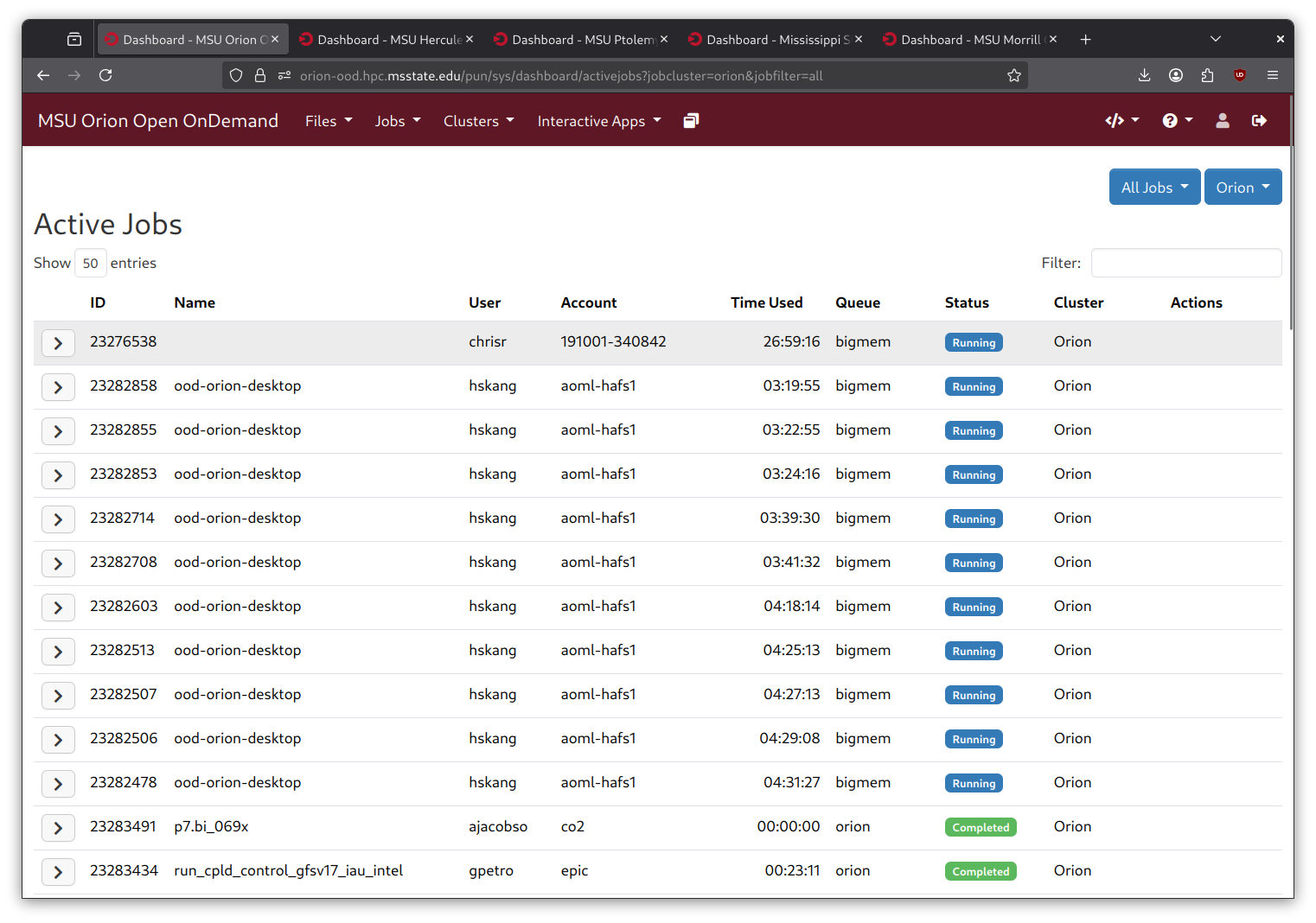Screen dimensions: 1316x923
Task: Open the All Jobs filter dropdown
Action: pos(1154,187)
